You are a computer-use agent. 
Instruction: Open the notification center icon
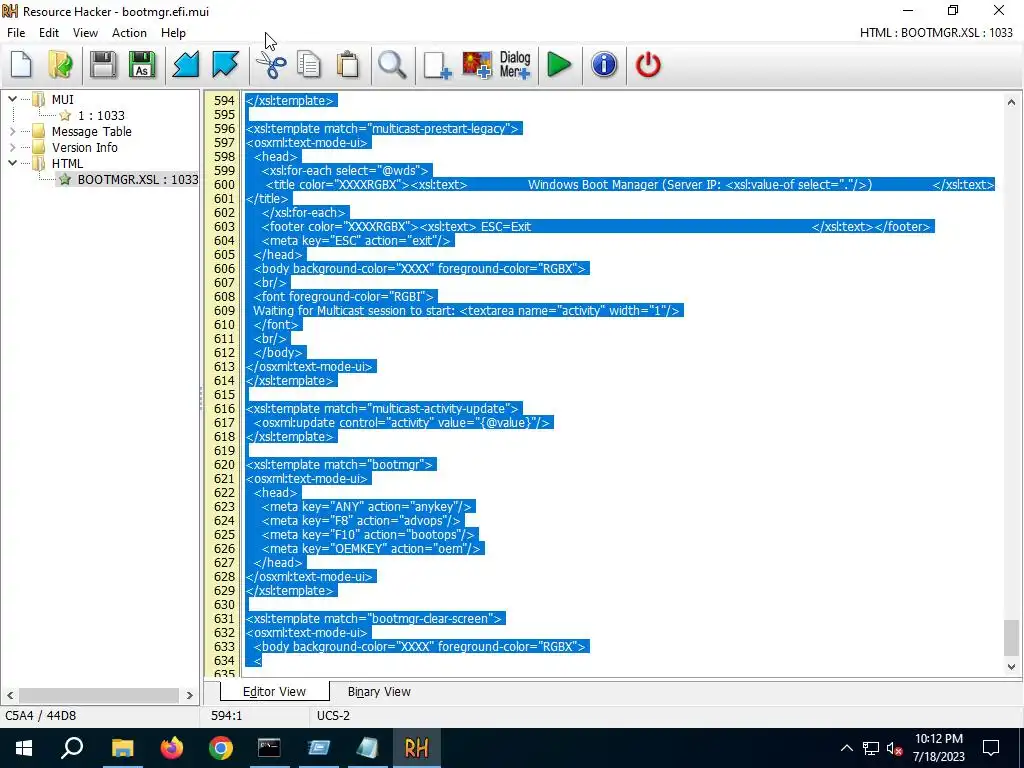(x=991, y=748)
